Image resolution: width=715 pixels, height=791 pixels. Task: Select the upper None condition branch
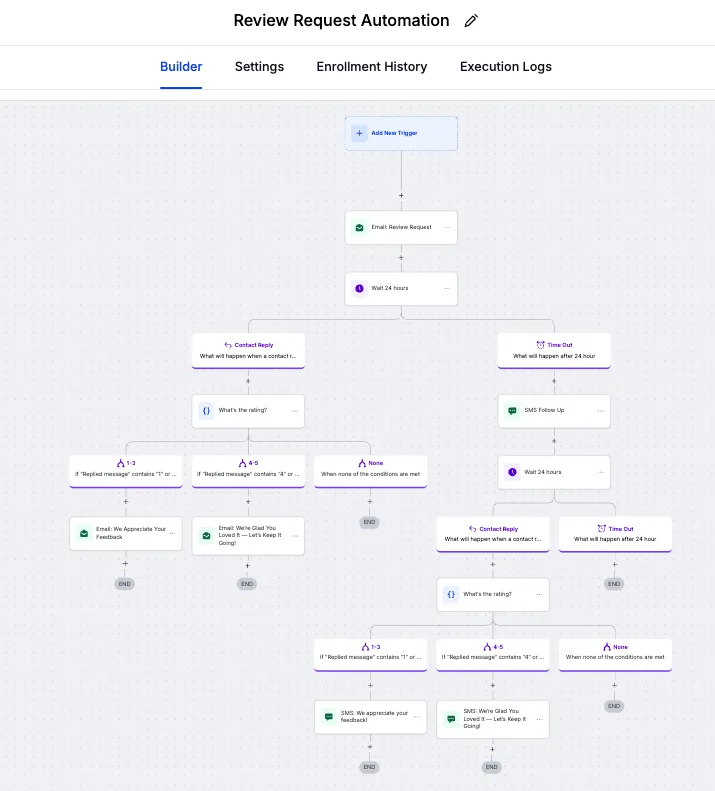370,468
